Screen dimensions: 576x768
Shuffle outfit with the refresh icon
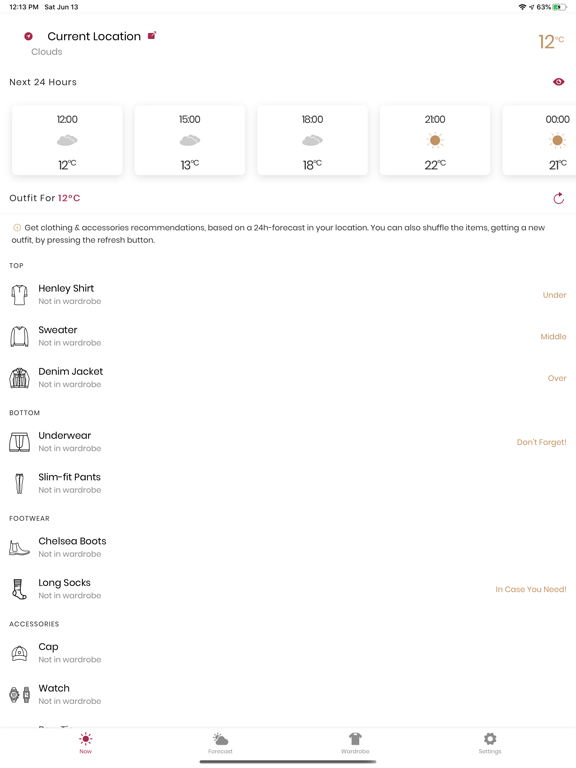pyautogui.click(x=558, y=198)
